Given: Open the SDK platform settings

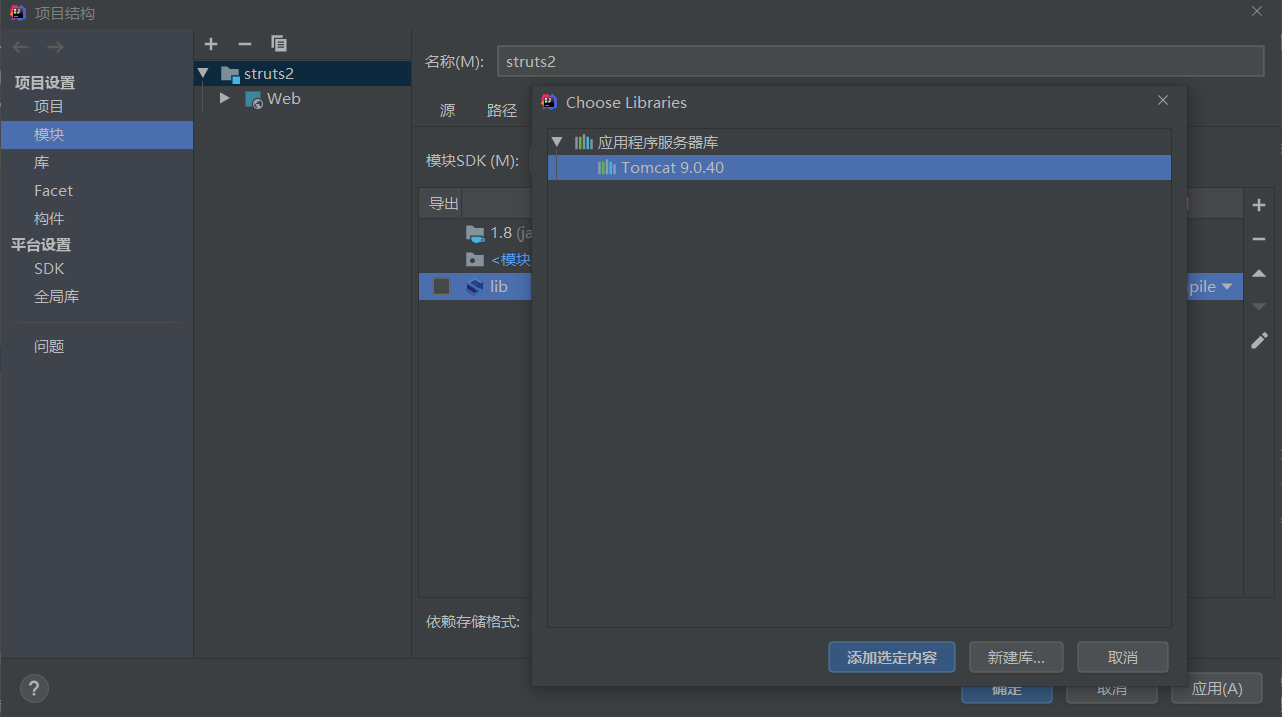Looking at the screenshot, I should tap(49, 269).
